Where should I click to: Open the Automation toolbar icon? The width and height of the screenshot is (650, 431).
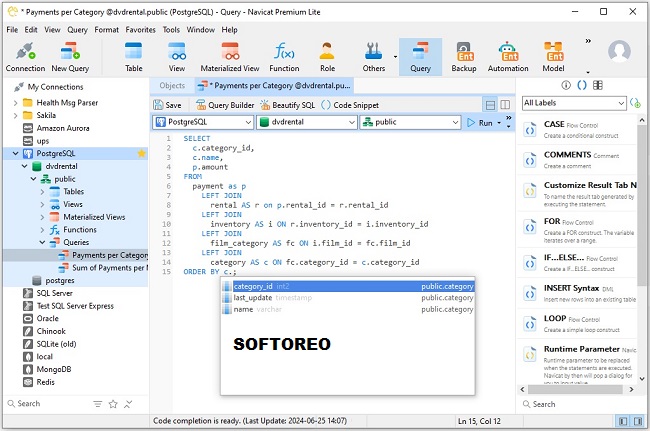508,57
